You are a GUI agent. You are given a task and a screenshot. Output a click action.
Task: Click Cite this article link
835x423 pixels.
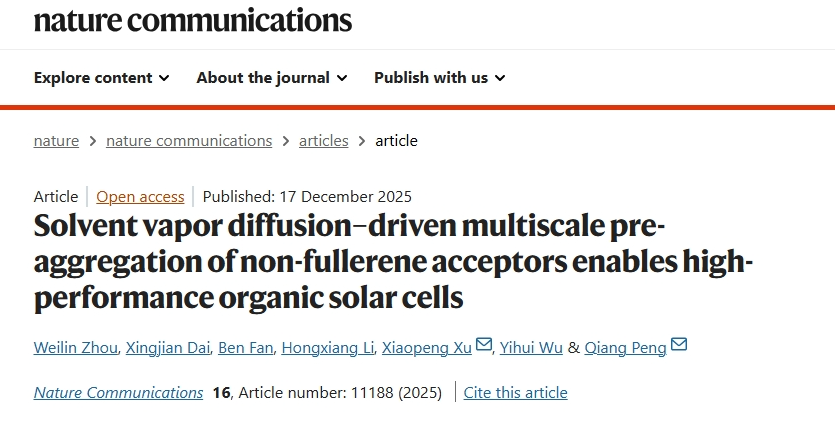[515, 393]
